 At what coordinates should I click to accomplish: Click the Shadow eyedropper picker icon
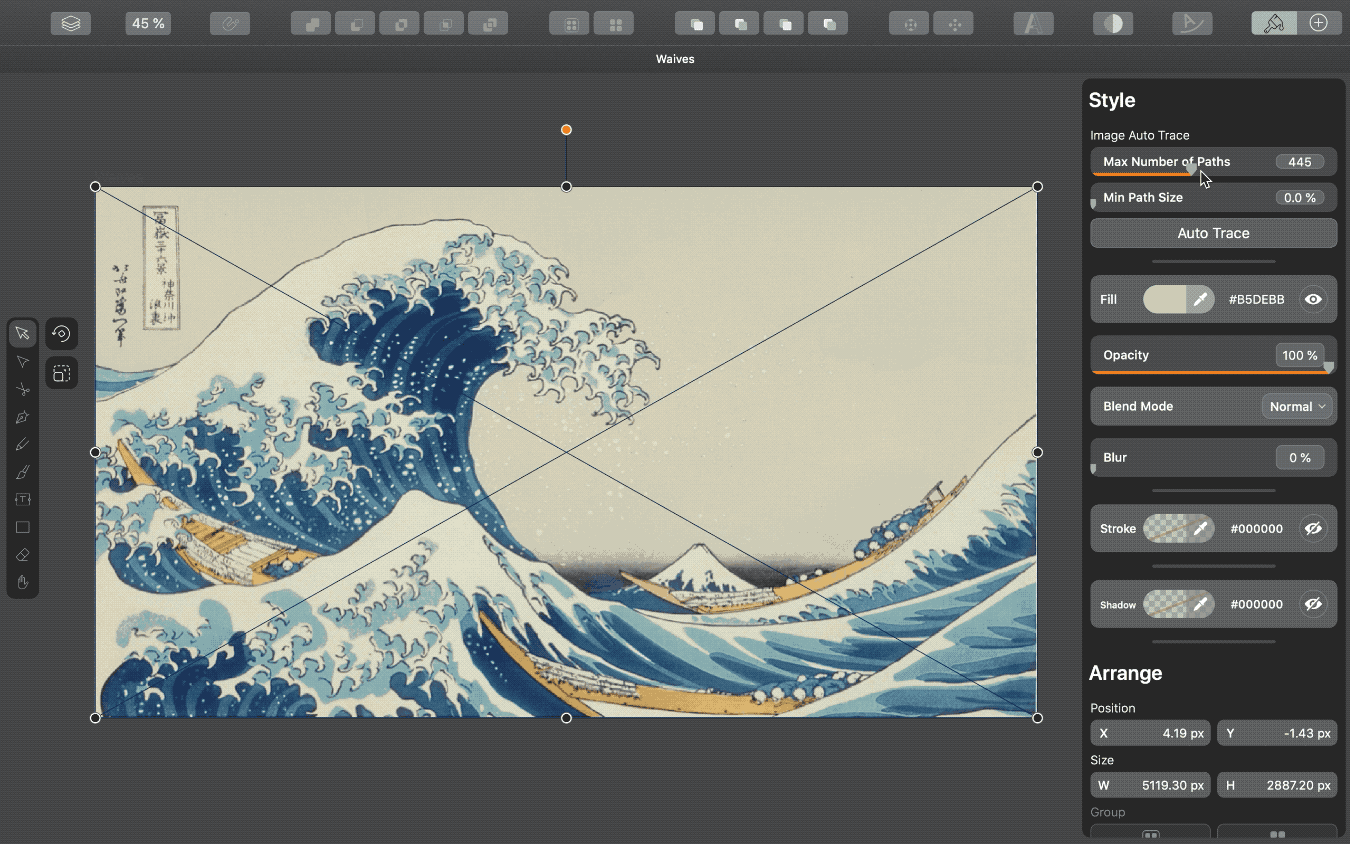coord(1200,604)
